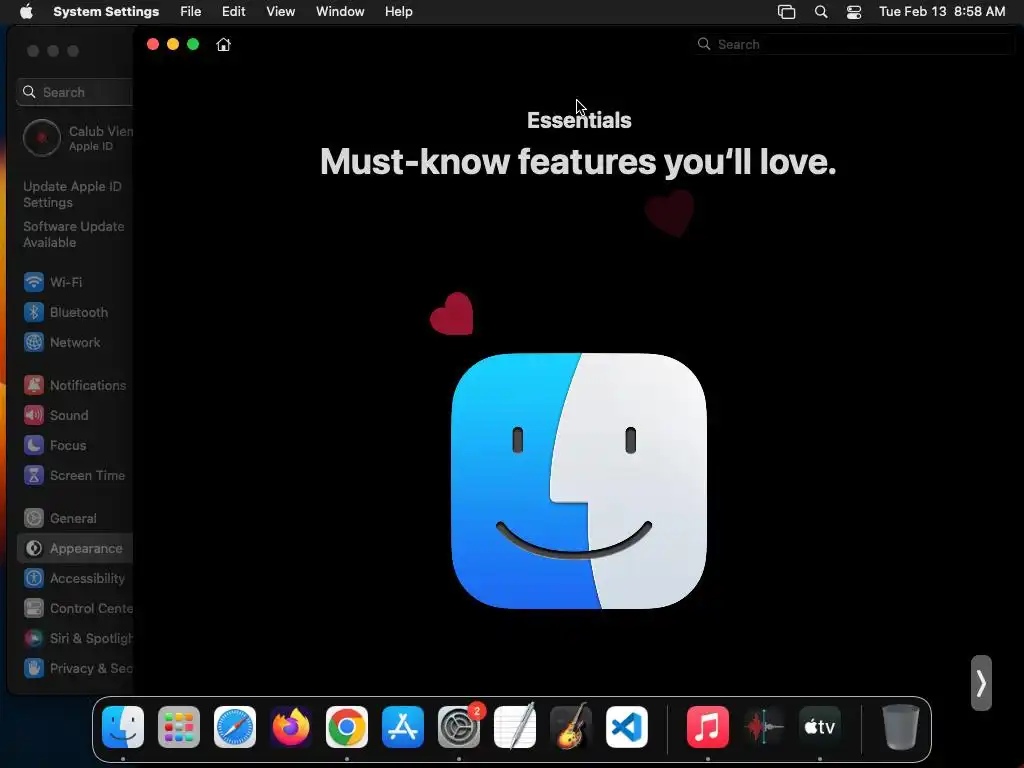
Task: Open Control Center in menu bar
Action: pos(854,12)
